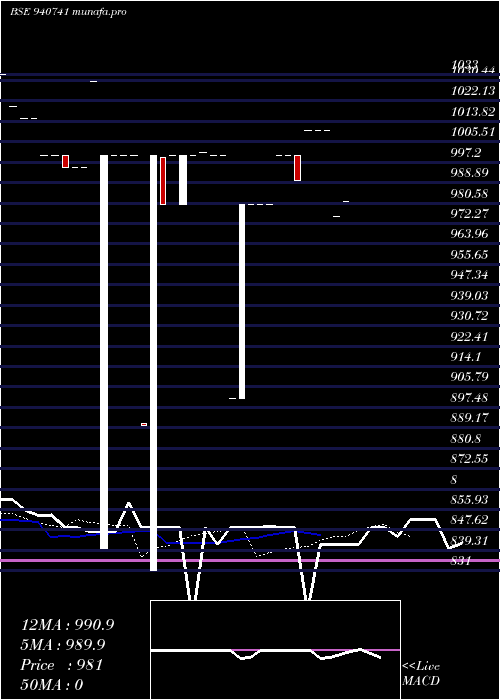The height and width of the screenshot is (700, 500).
Task: Click the 855.93 price axis label
Action: (x=469, y=500)
